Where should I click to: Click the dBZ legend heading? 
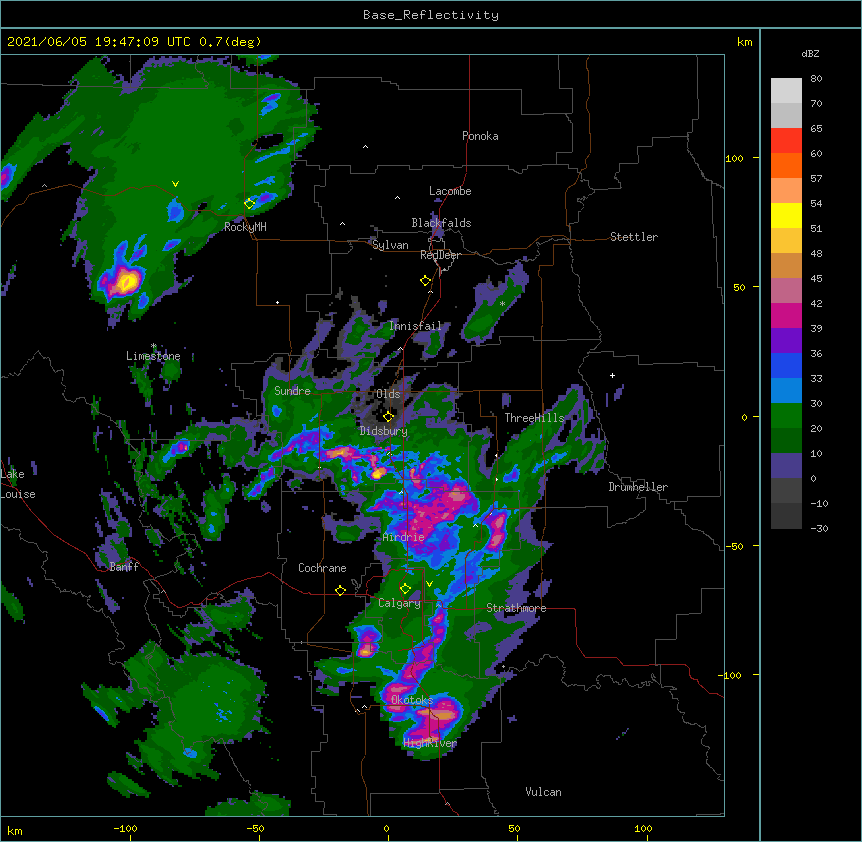tap(810, 53)
